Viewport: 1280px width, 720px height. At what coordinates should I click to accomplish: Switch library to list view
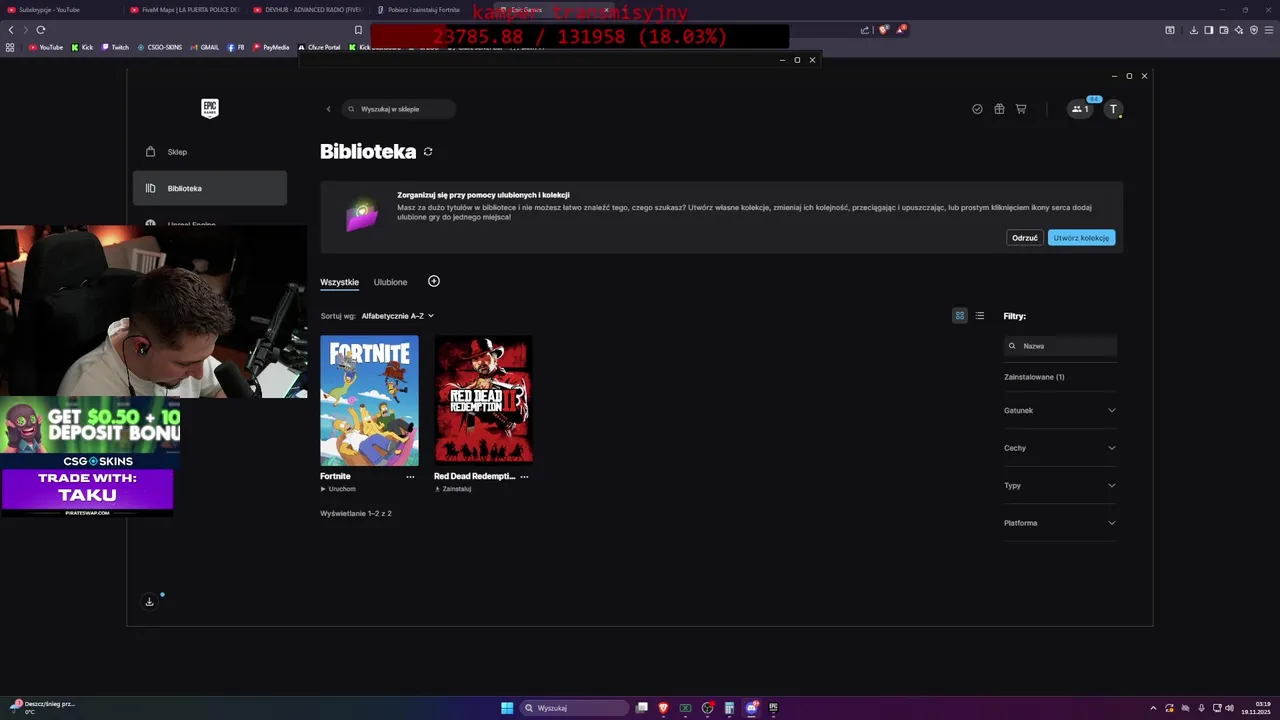tap(980, 316)
